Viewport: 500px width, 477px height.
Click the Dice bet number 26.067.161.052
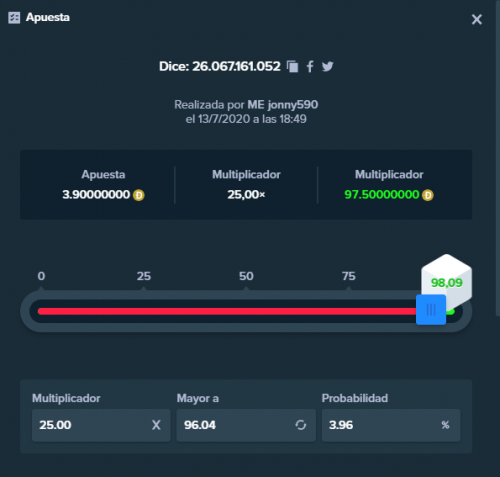[x=236, y=66]
